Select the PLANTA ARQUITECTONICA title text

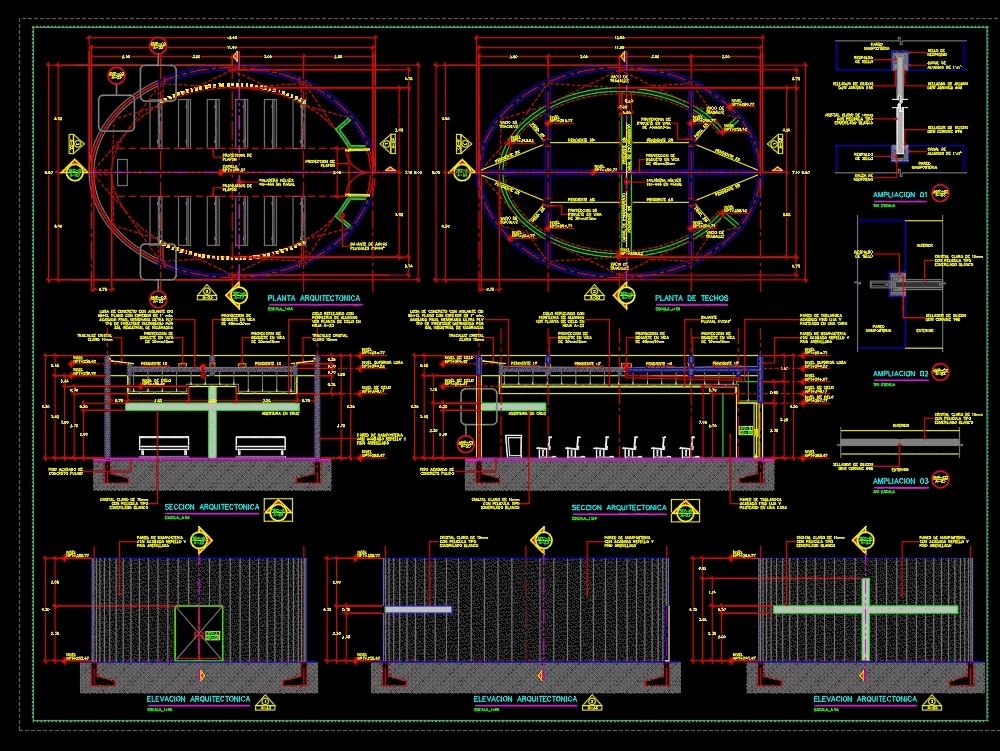point(313,296)
